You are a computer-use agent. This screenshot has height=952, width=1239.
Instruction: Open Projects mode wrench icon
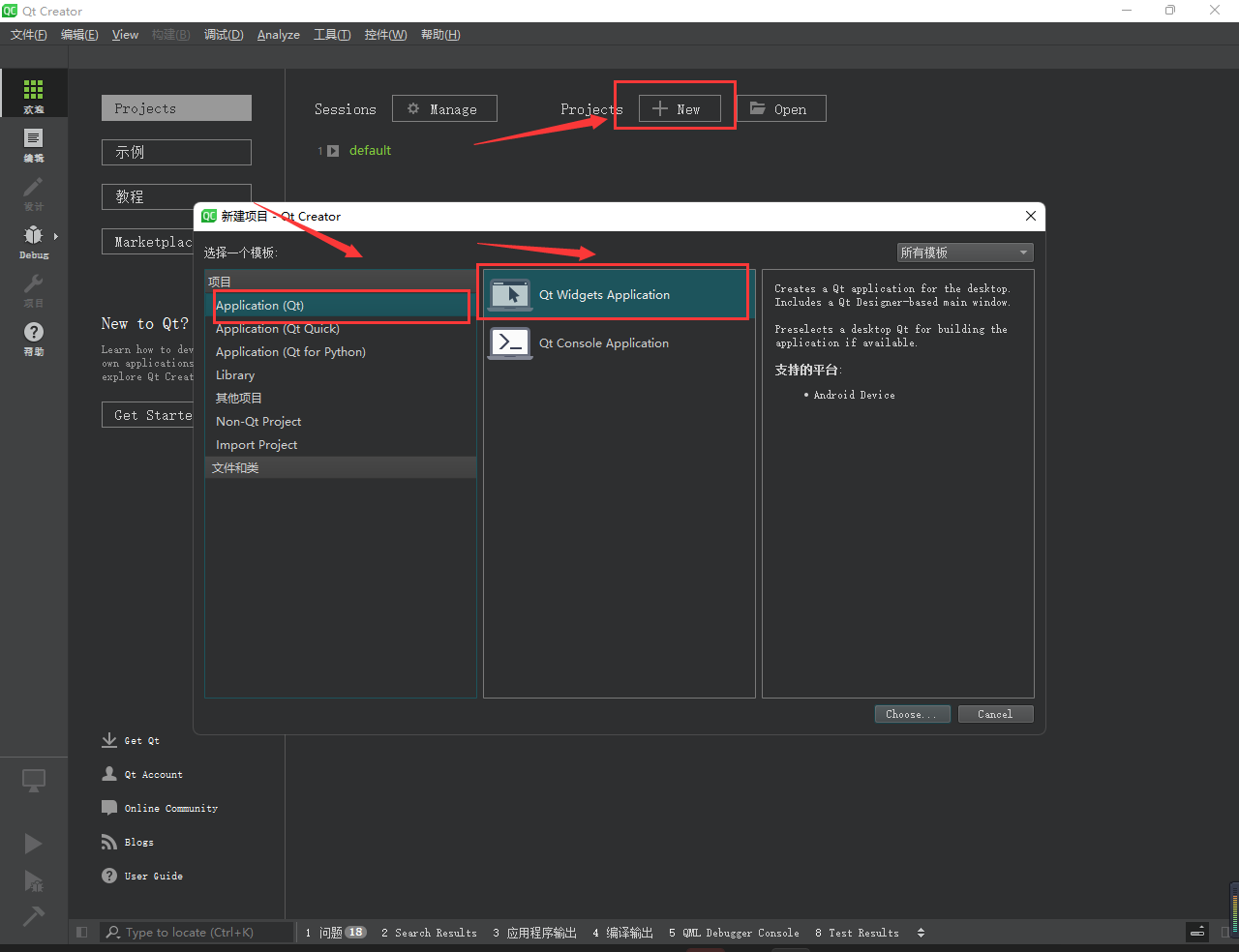[x=34, y=283]
